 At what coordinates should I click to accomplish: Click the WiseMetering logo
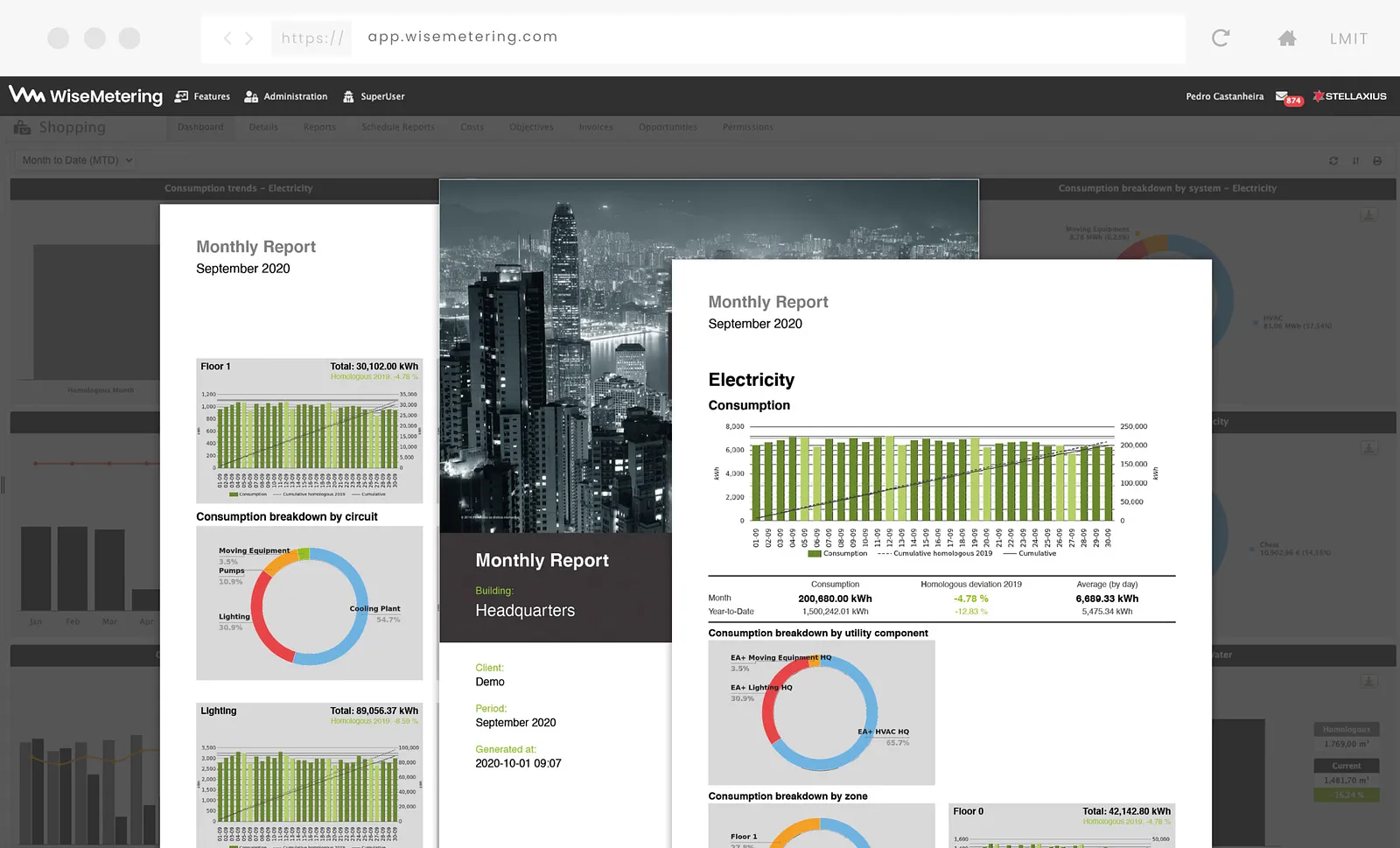tap(86, 95)
